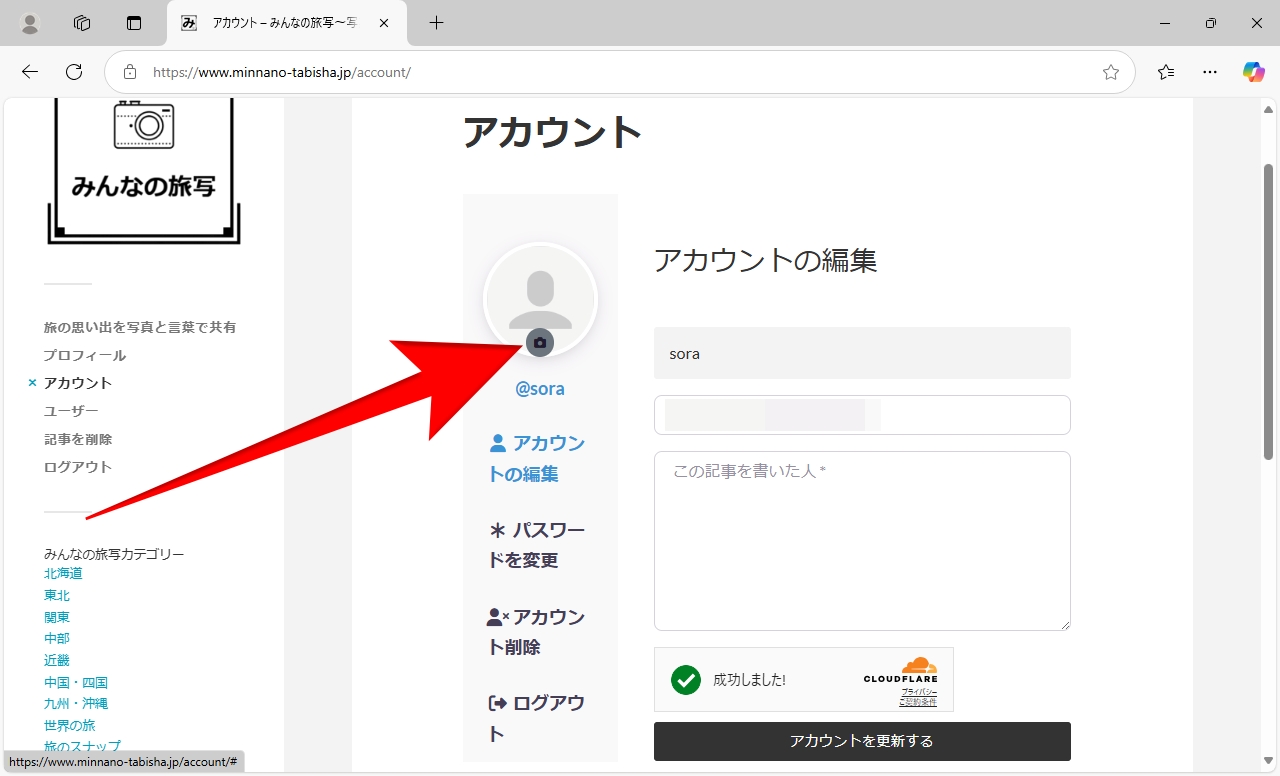Click the browser back arrow
This screenshot has width=1280, height=776.
[x=30, y=72]
